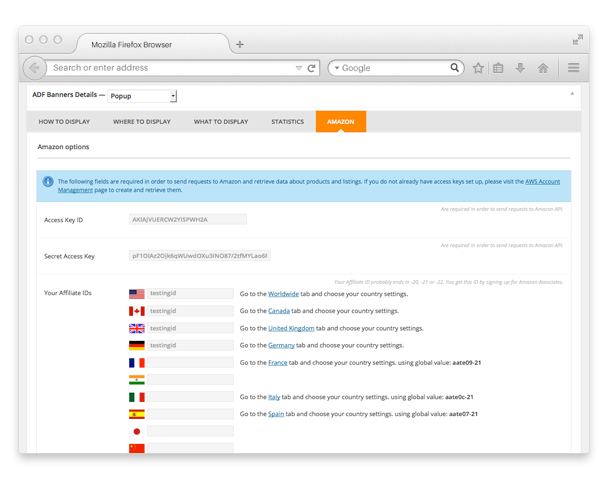Click the blue info icon in the notice
The image size is (615, 479).
click(x=48, y=181)
